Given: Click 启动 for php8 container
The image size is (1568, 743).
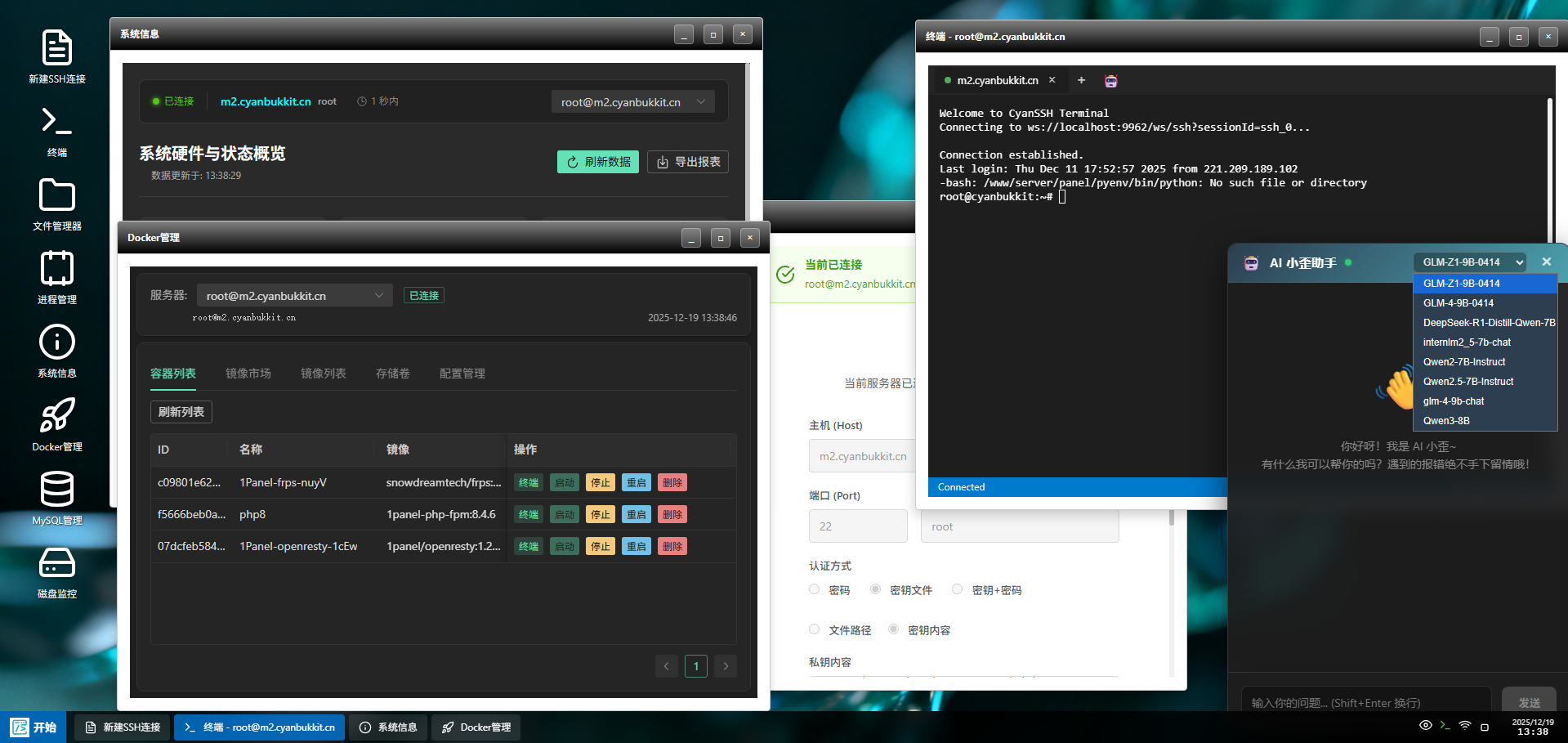Looking at the screenshot, I should pos(565,515).
